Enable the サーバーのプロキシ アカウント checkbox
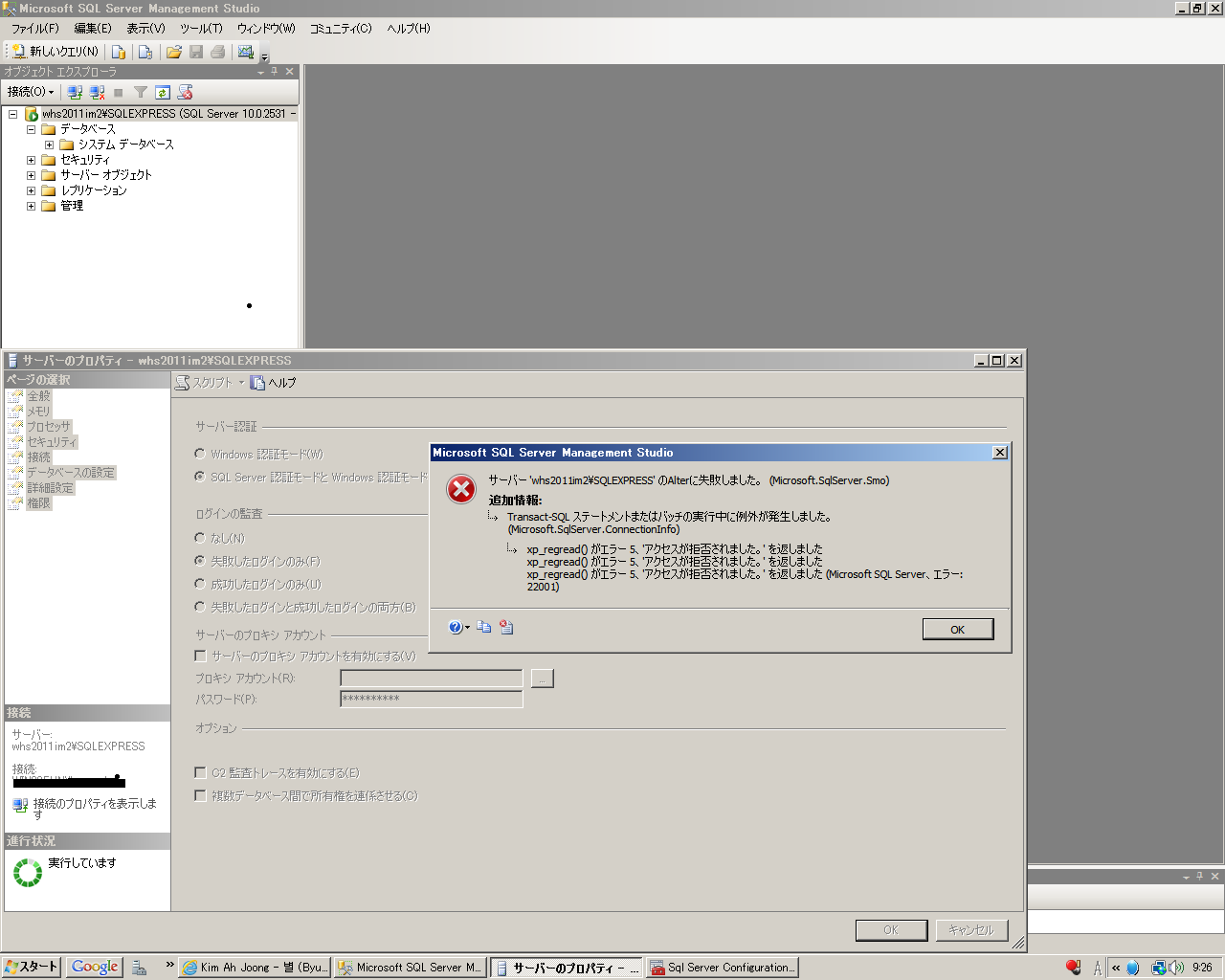This screenshot has width=1225, height=980. (x=200, y=656)
